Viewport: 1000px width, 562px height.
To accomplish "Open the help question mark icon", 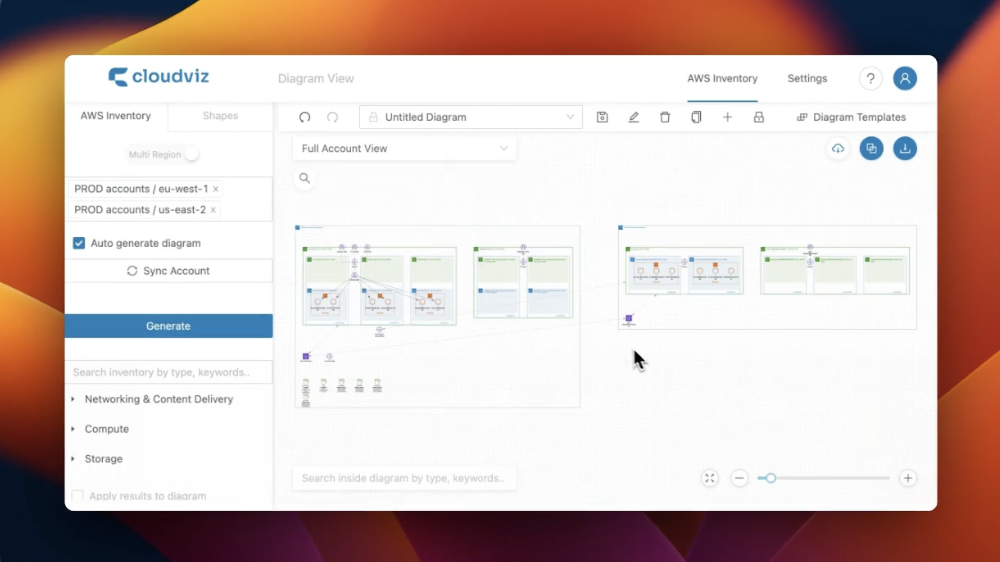I will click(871, 78).
